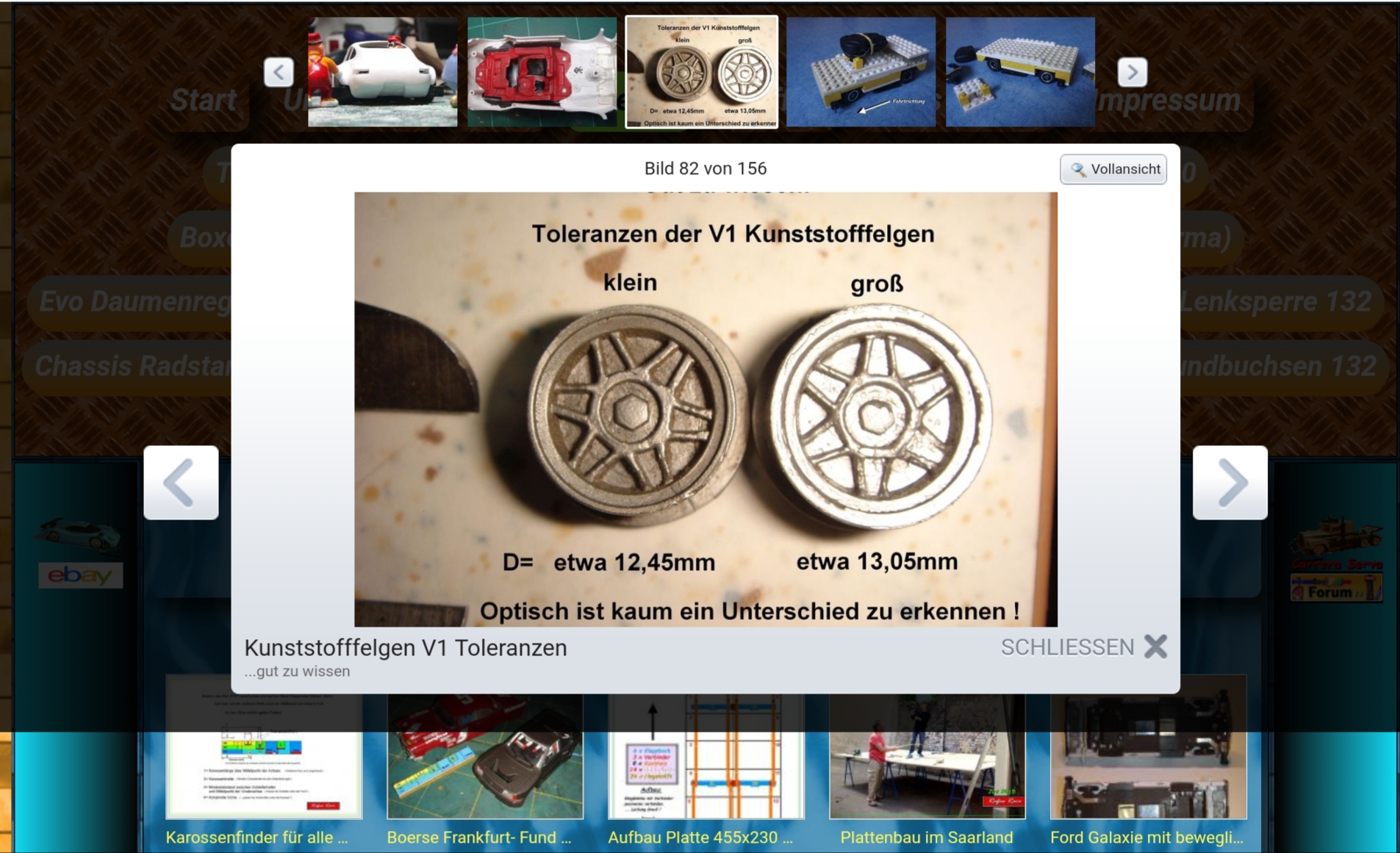Open Ford Galaxie mit bewegli... item

[1146, 837]
